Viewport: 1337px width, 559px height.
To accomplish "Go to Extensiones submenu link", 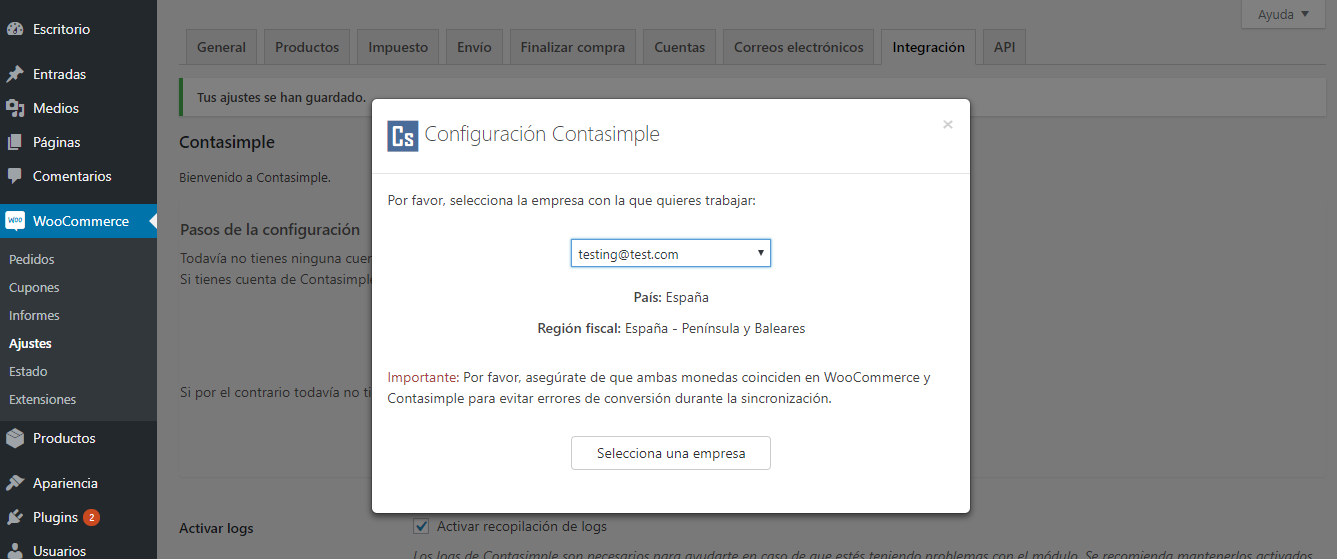I will pyautogui.click(x=42, y=399).
